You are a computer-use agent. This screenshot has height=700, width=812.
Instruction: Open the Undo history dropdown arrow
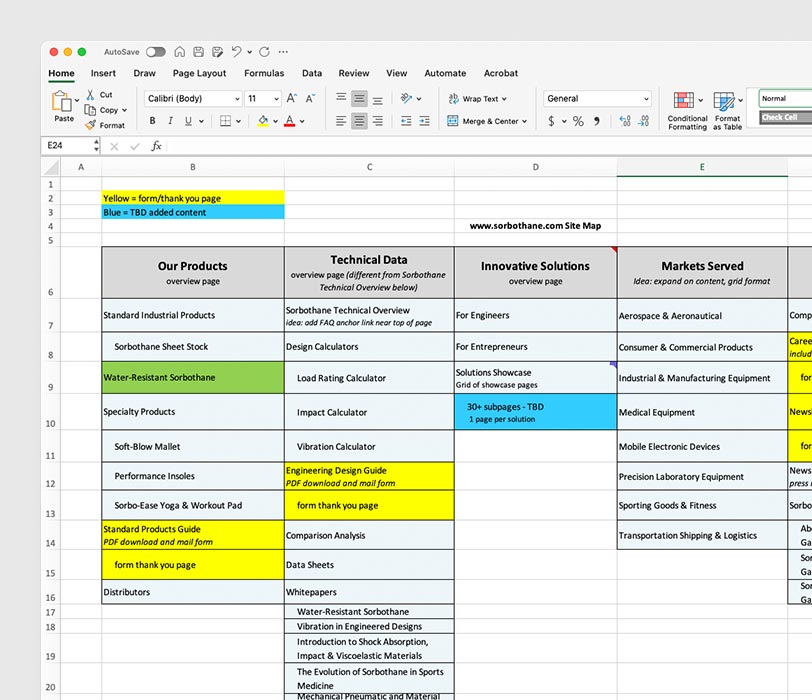tap(250, 52)
